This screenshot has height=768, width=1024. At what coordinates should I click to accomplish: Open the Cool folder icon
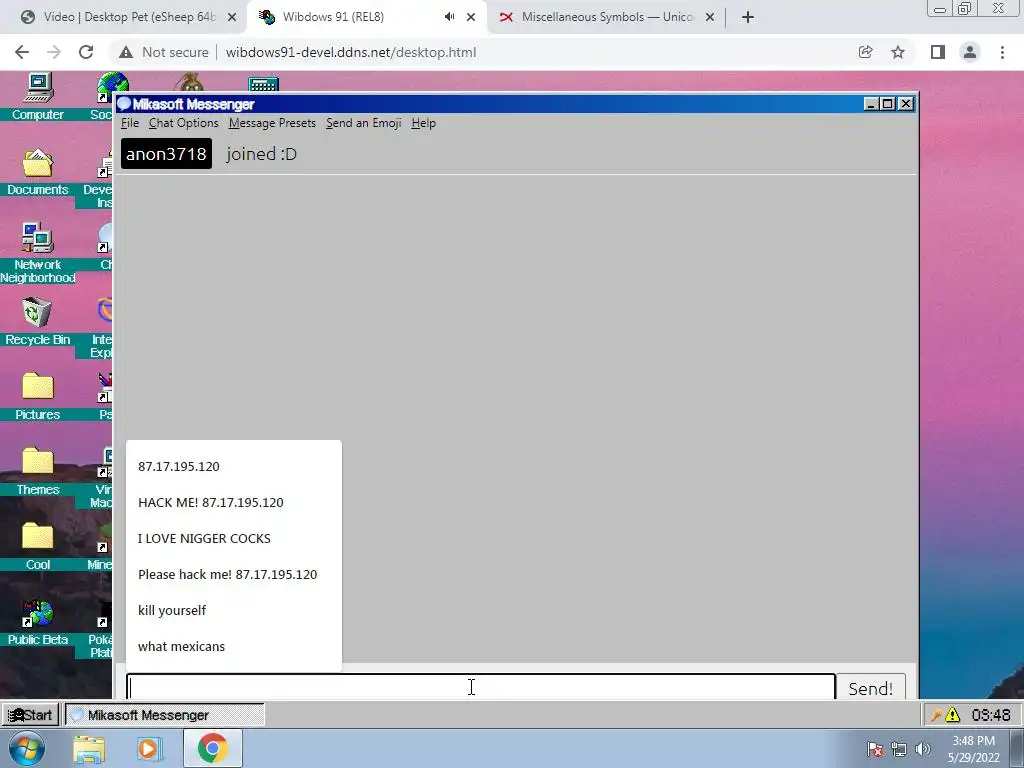[x=38, y=547]
